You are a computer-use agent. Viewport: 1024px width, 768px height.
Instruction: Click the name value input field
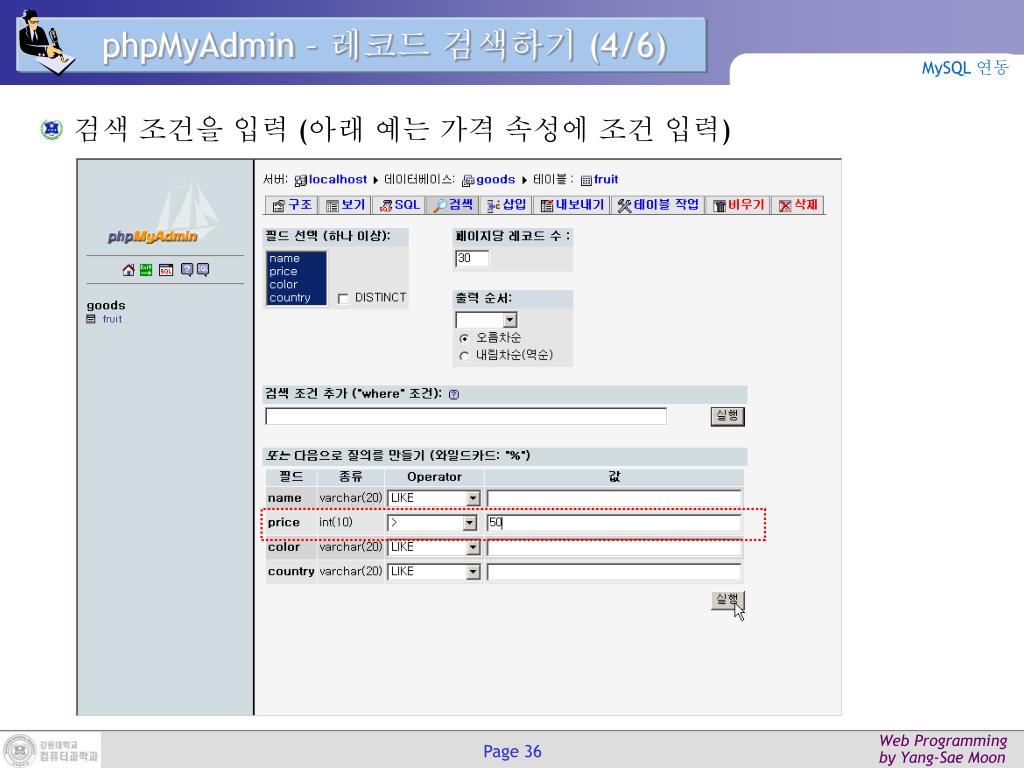[x=614, y=498]
